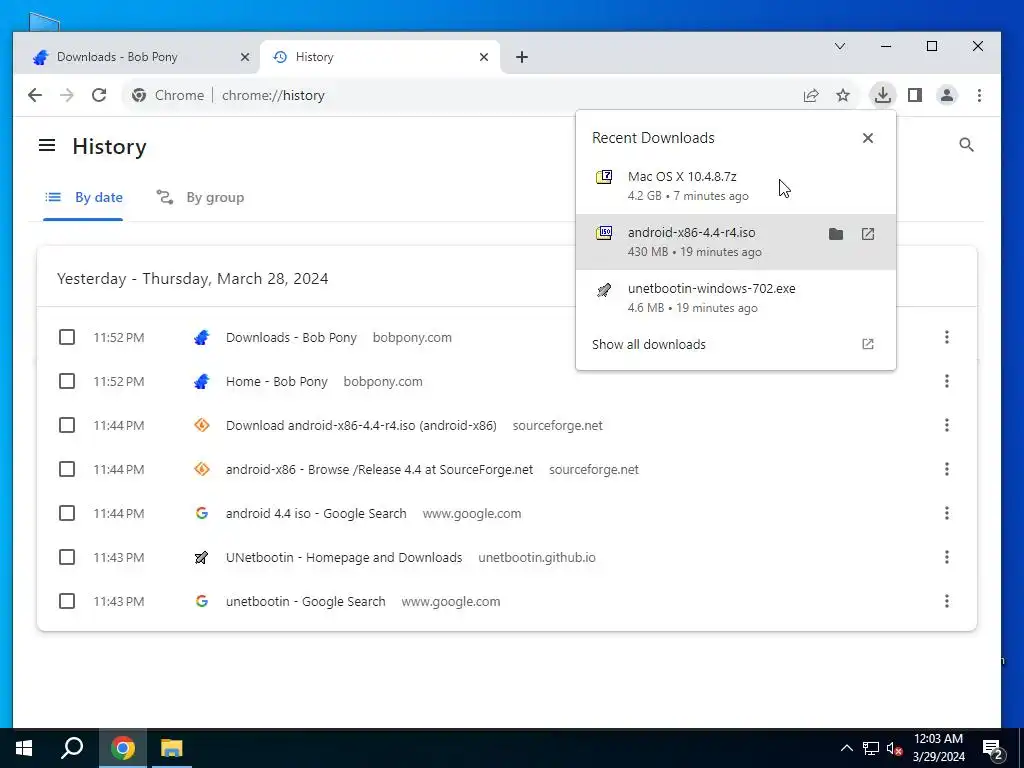
Task: Open UNetbootin Homepage and Downloads link
Action: pyautogui.click(x=344, y=558)
